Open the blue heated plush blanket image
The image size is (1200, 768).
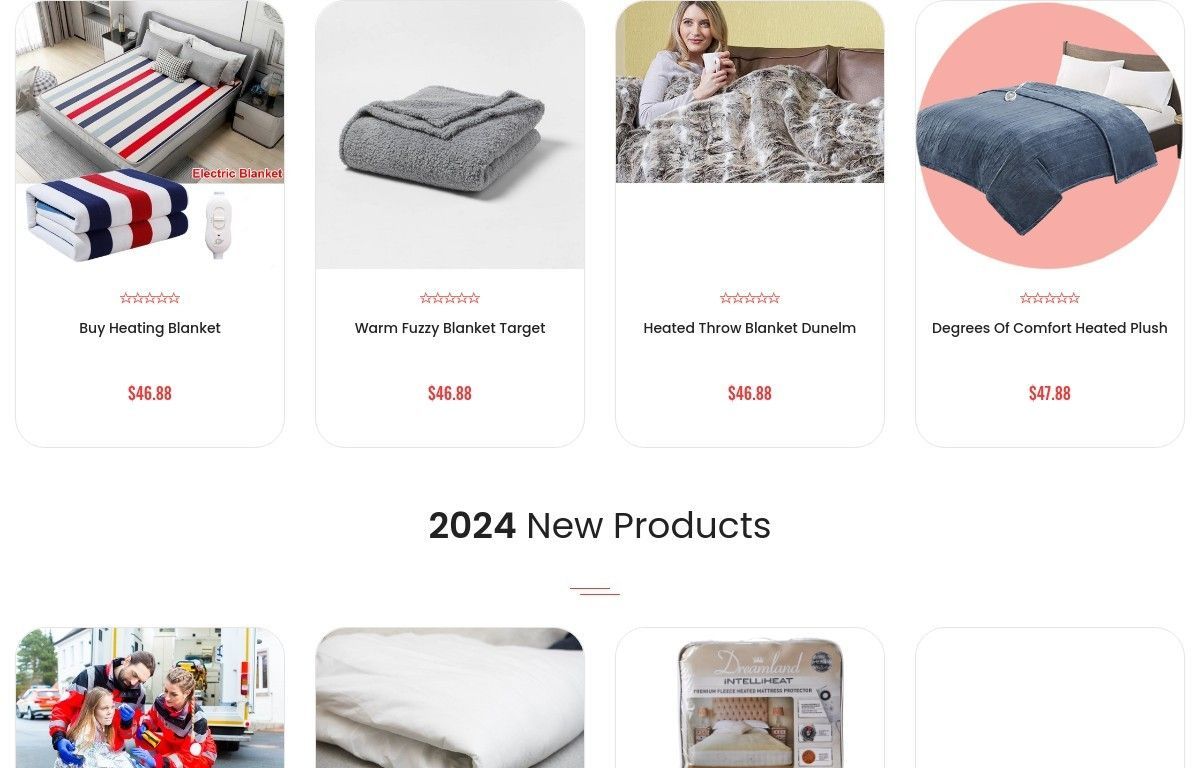point(1050,134)
